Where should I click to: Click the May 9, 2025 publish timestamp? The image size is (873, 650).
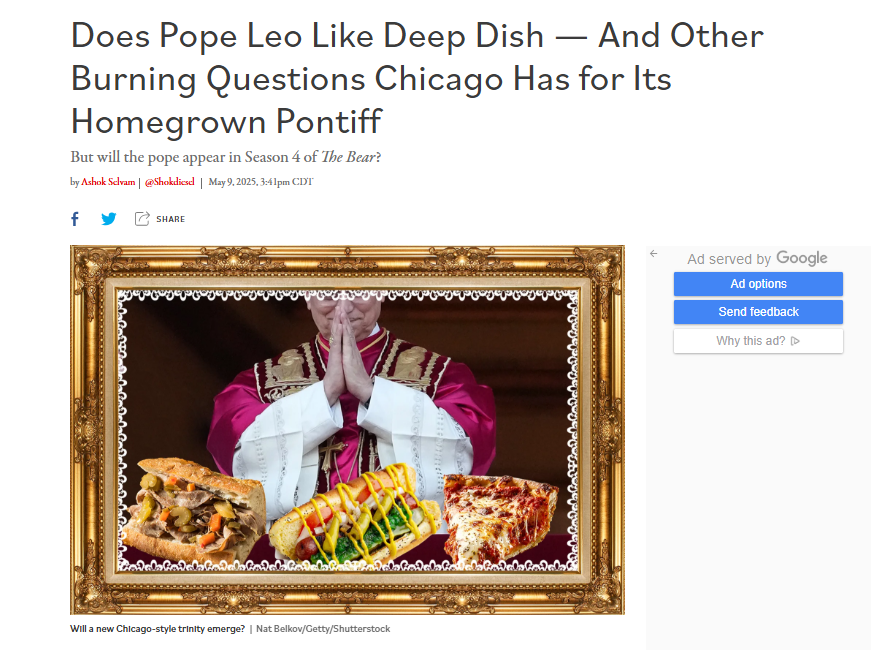tap(261, 182)
